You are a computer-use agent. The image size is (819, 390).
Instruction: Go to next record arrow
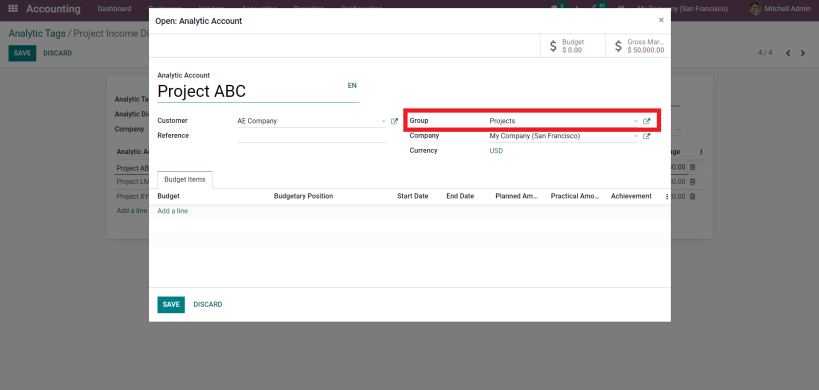point(803,53)
